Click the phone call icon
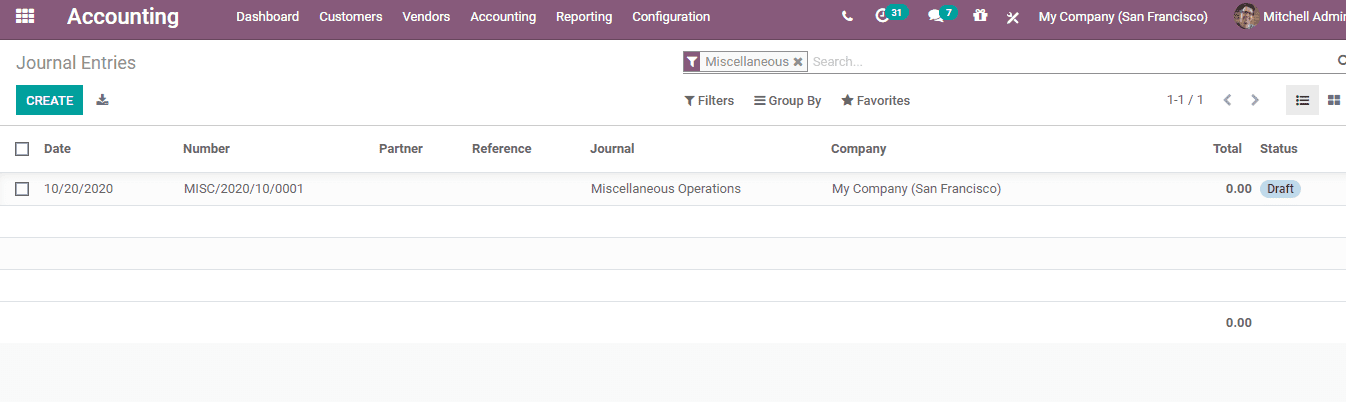 pos(848,17)
